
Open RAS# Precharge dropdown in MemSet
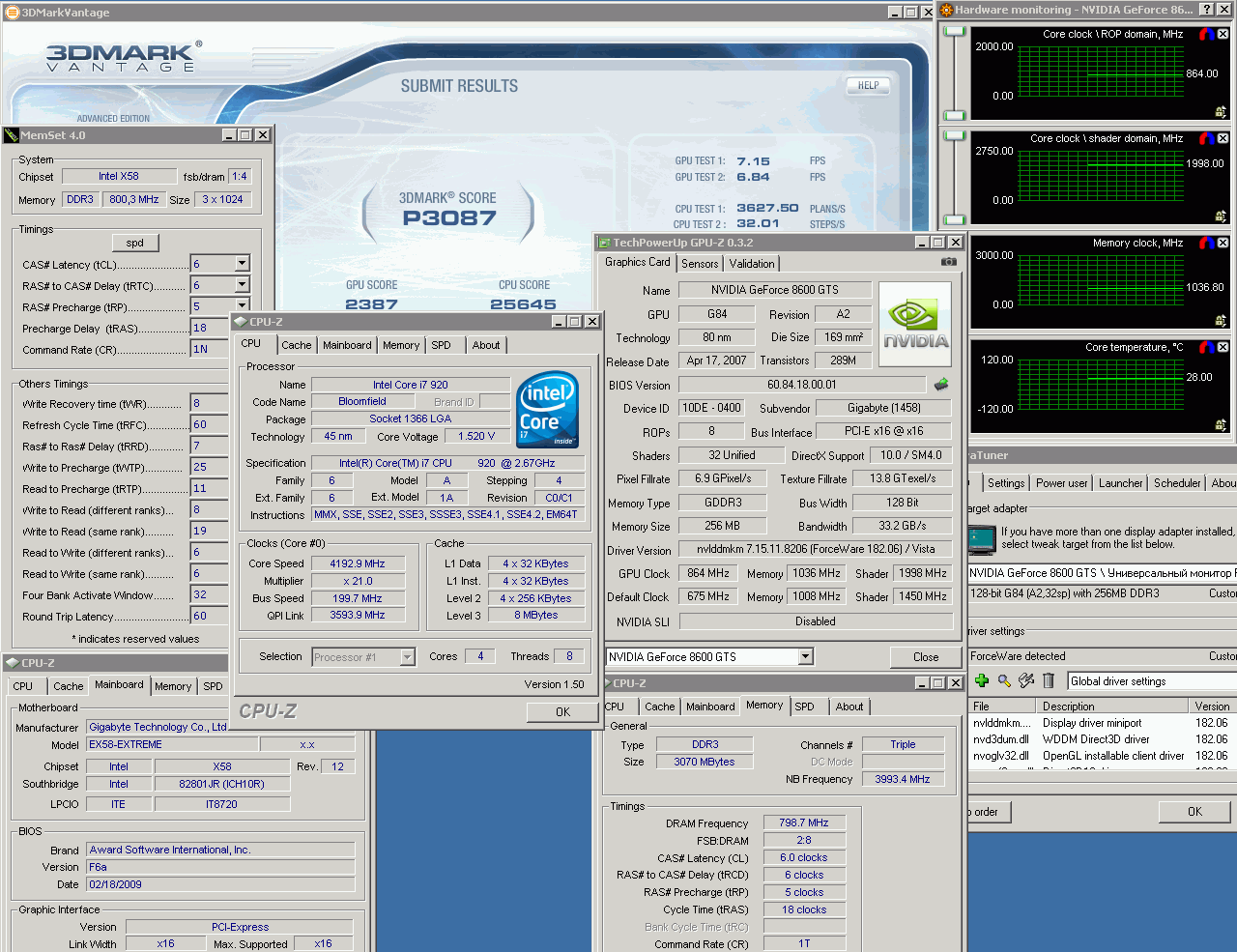(242, 306)
